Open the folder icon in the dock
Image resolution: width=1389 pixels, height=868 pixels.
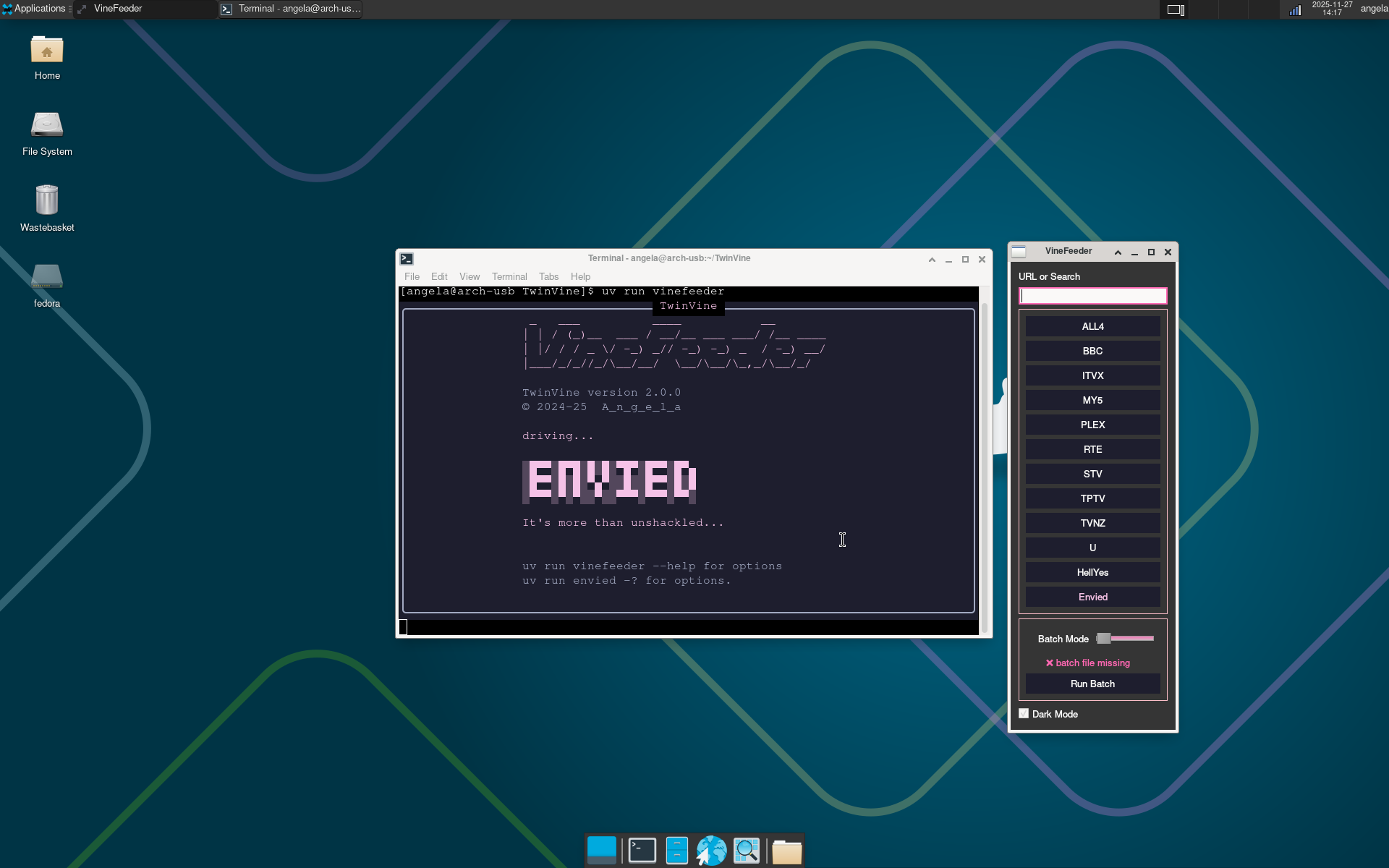[786, 851]
